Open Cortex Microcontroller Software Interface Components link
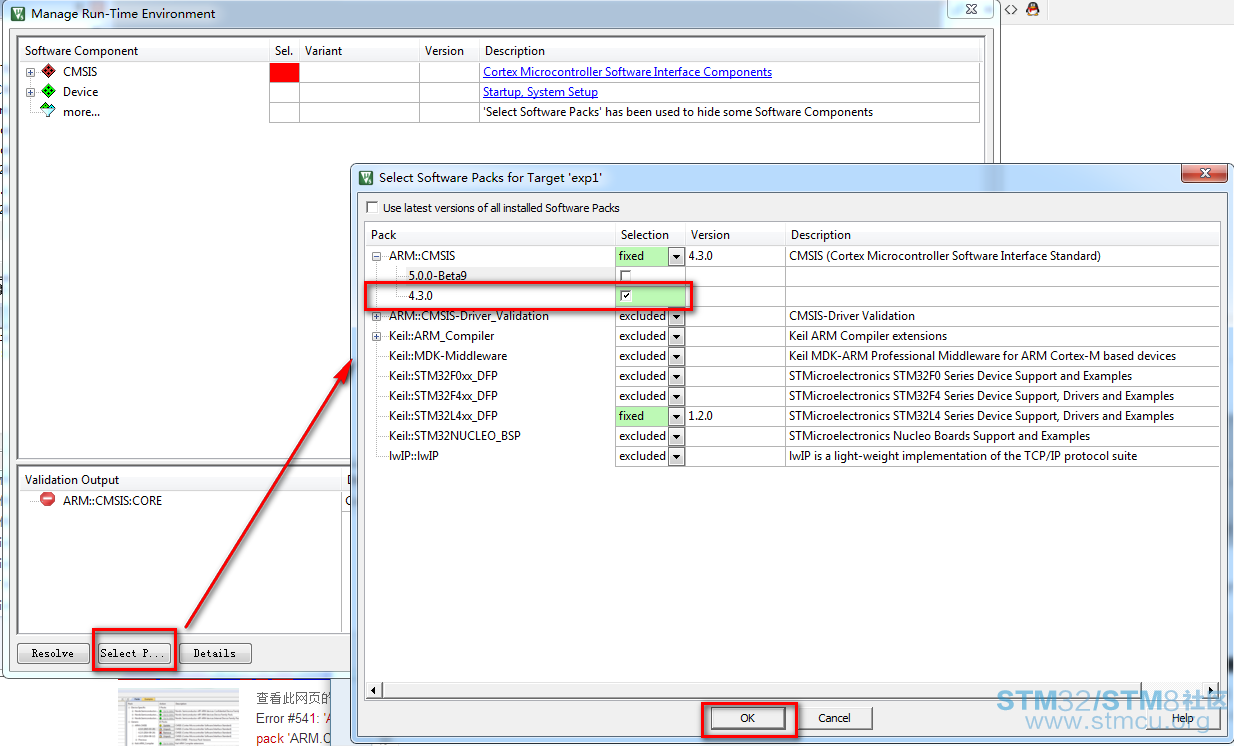 [627, 72]
